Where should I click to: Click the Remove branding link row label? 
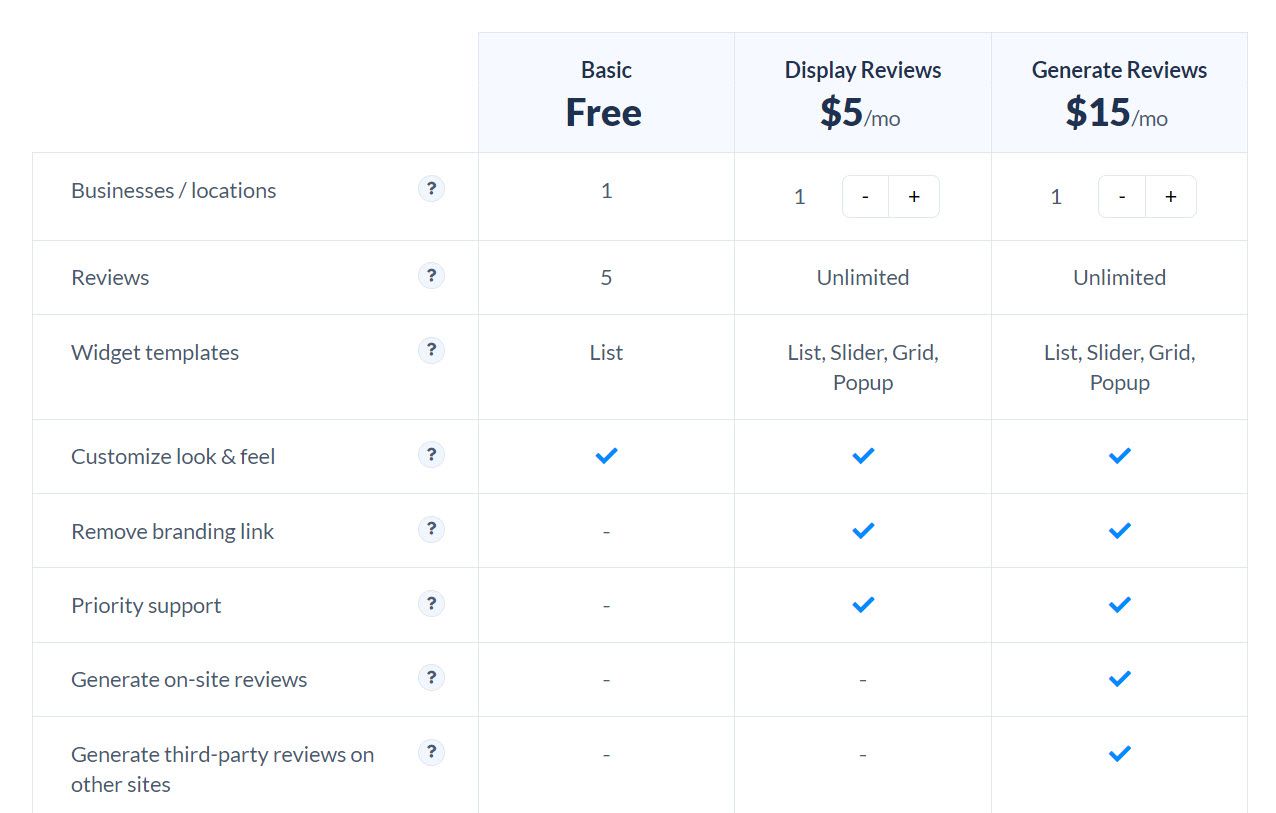tap(172, 531)
